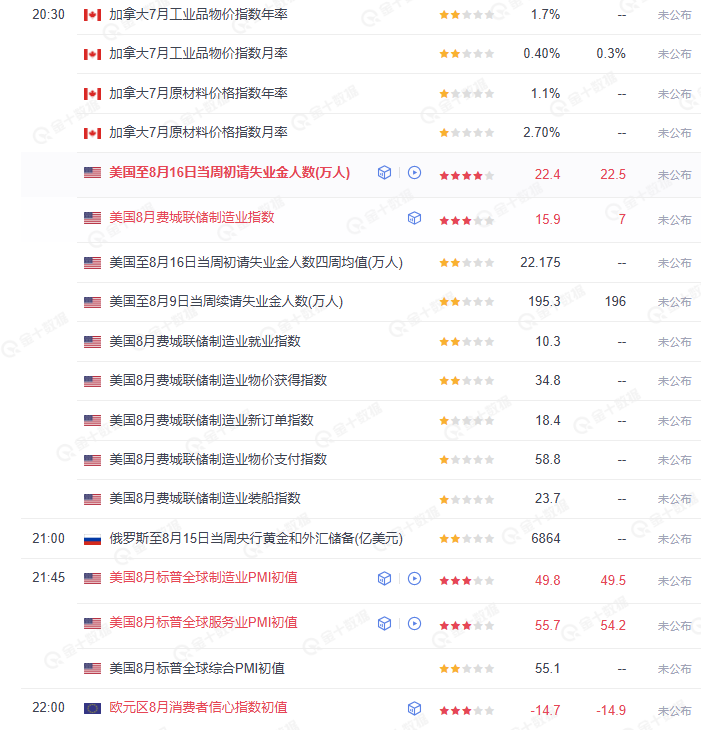Open data cube icon for 美国8月费城联储制造业指数
The width and height of the screenshot is (701, 730).
[414, 218]
